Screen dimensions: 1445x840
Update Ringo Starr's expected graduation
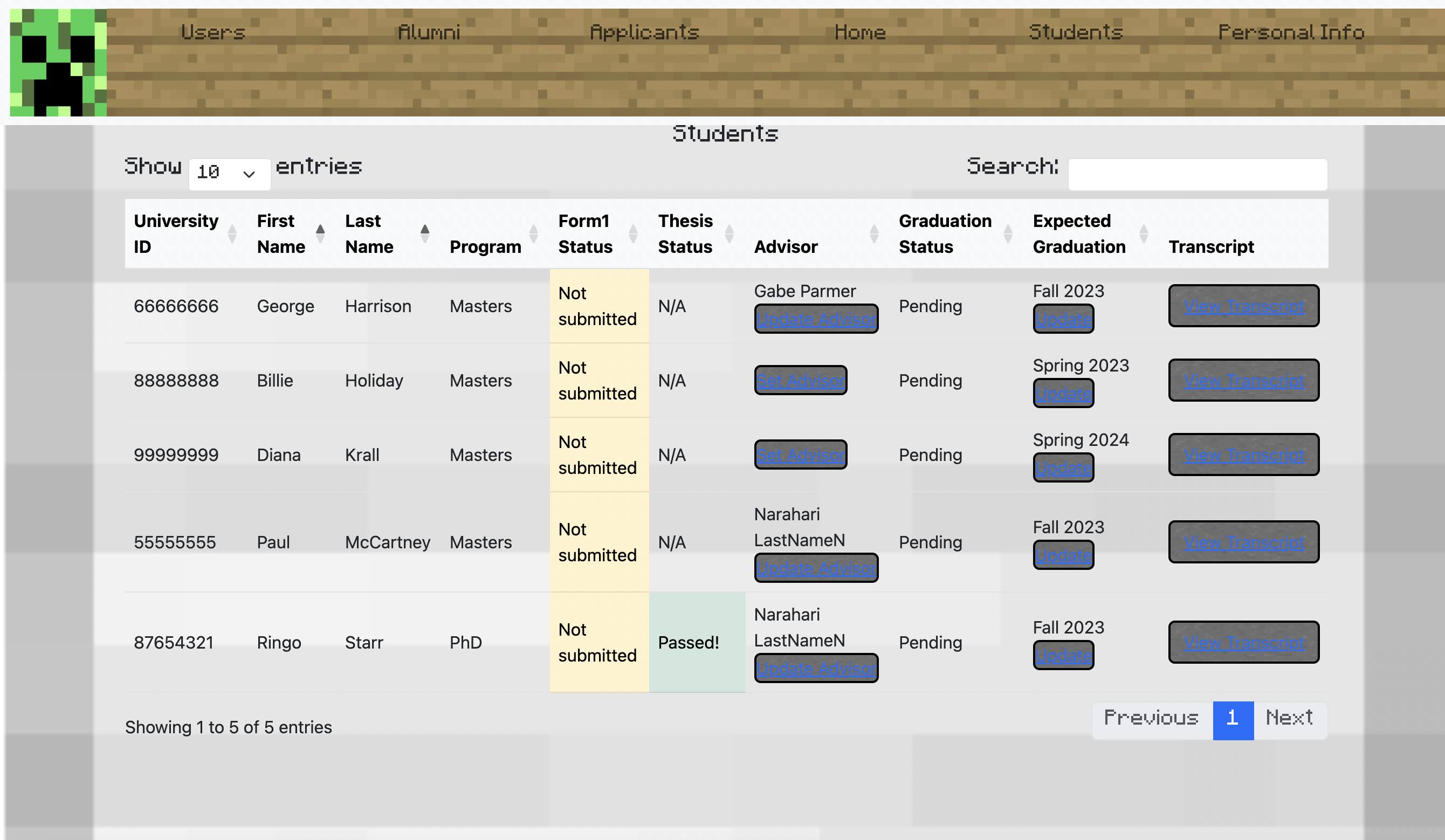[1064, 656]
